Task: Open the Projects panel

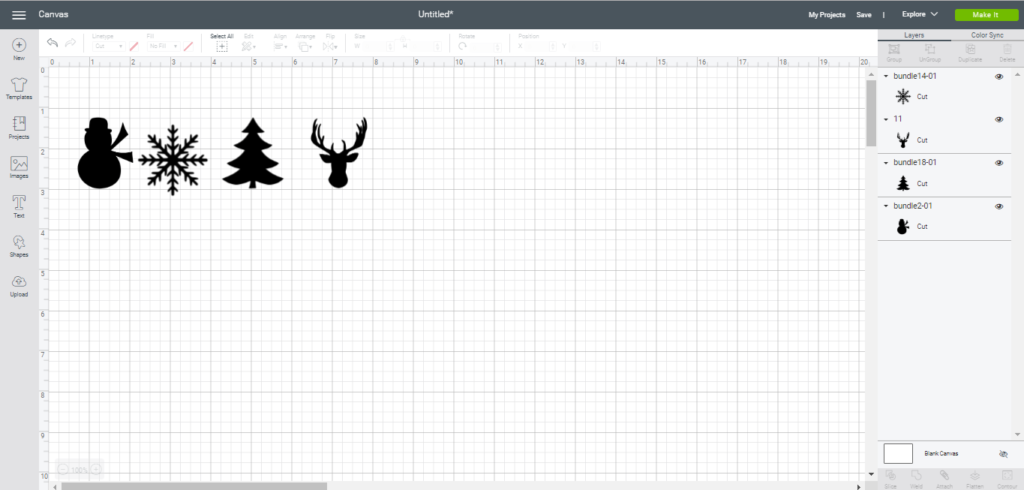Action: click(x=19, y=126)
